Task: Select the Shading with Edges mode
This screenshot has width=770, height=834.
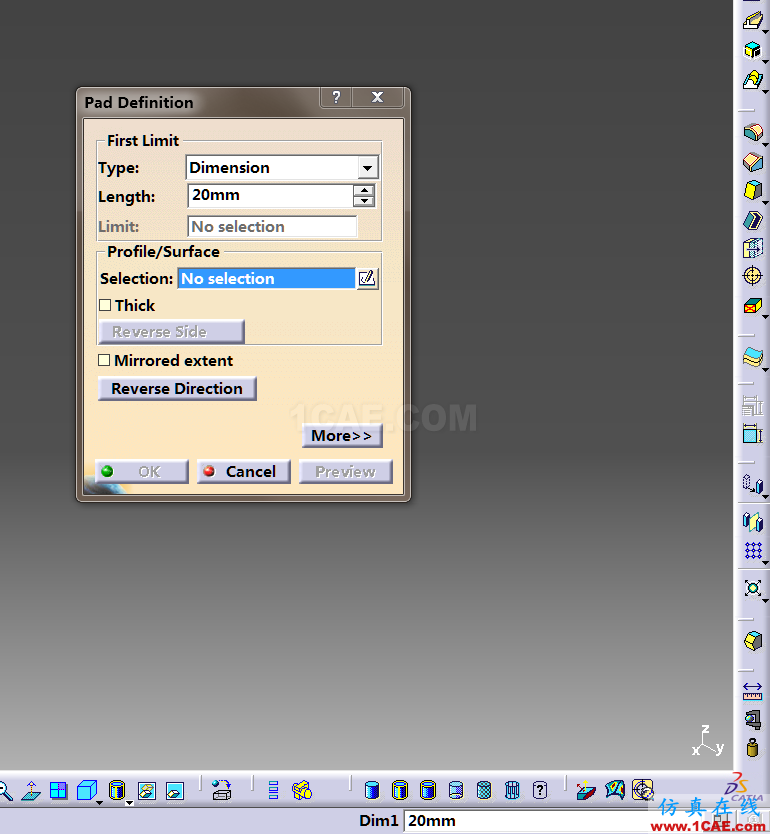Action: 400,790
